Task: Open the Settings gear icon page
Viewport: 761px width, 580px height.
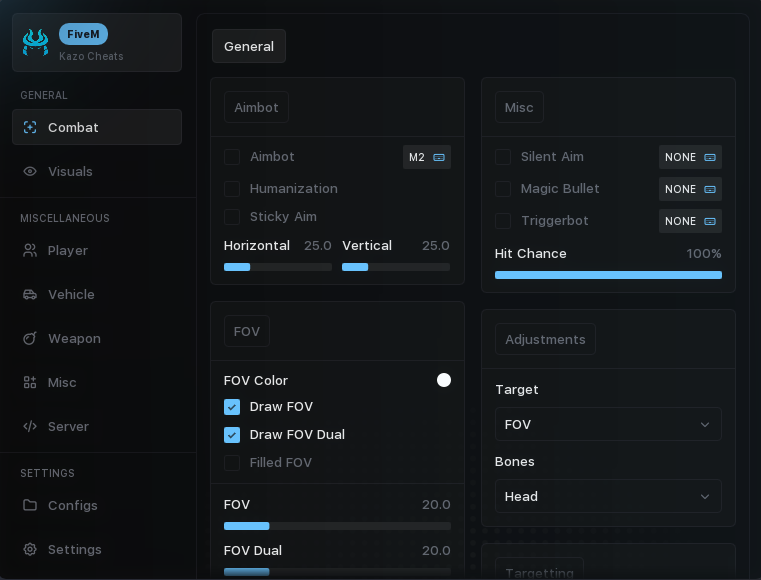Action: [30, 549]
